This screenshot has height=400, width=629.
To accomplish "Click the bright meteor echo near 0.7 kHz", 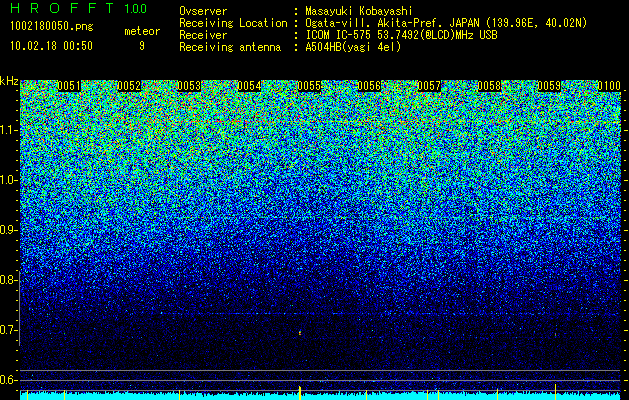I will coord(300,333).
